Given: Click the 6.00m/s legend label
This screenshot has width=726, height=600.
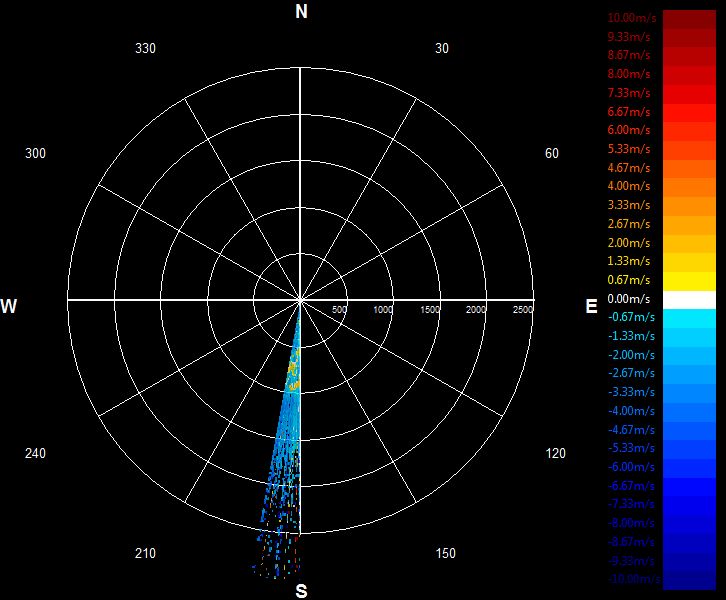Looking at the screenshot, I should coord(629,130).
